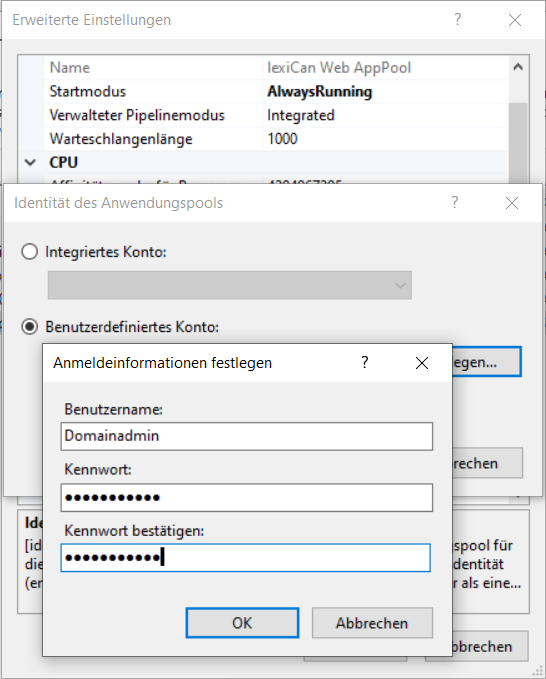
Task: Collapse the CPU section chevron
Action: coord(30,163)
